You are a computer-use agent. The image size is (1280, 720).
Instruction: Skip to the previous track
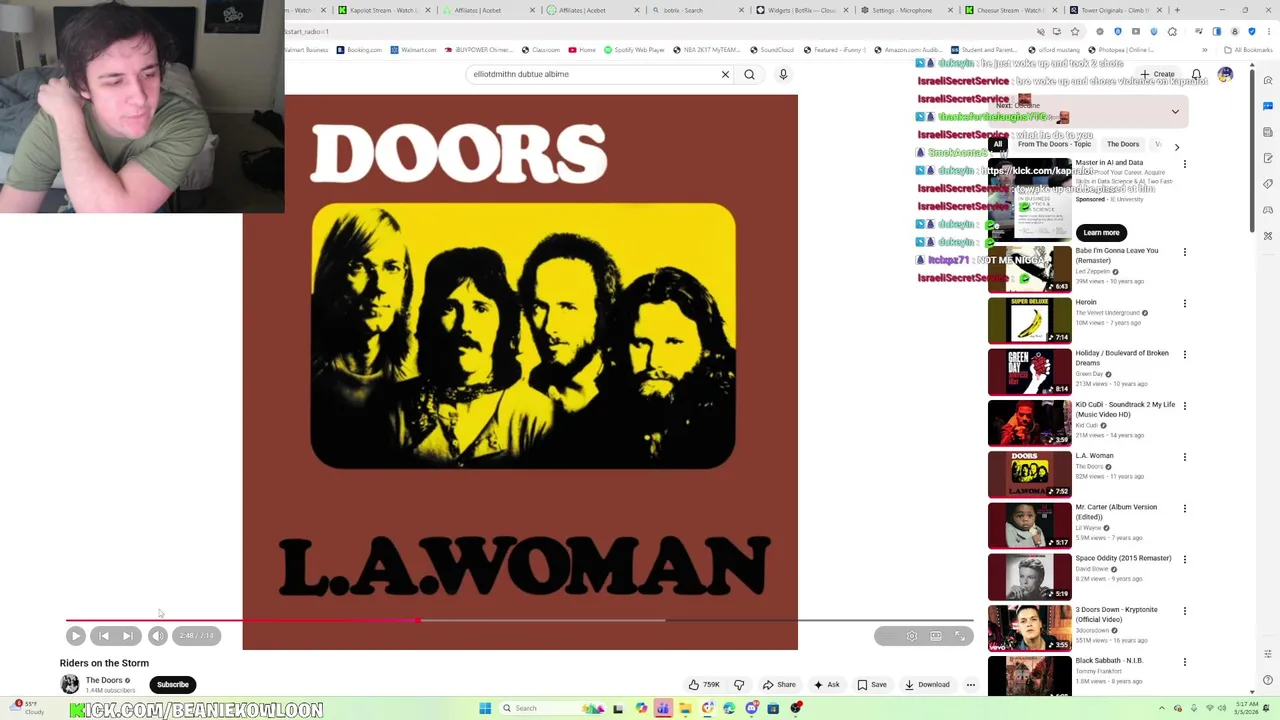coord(103,636)
